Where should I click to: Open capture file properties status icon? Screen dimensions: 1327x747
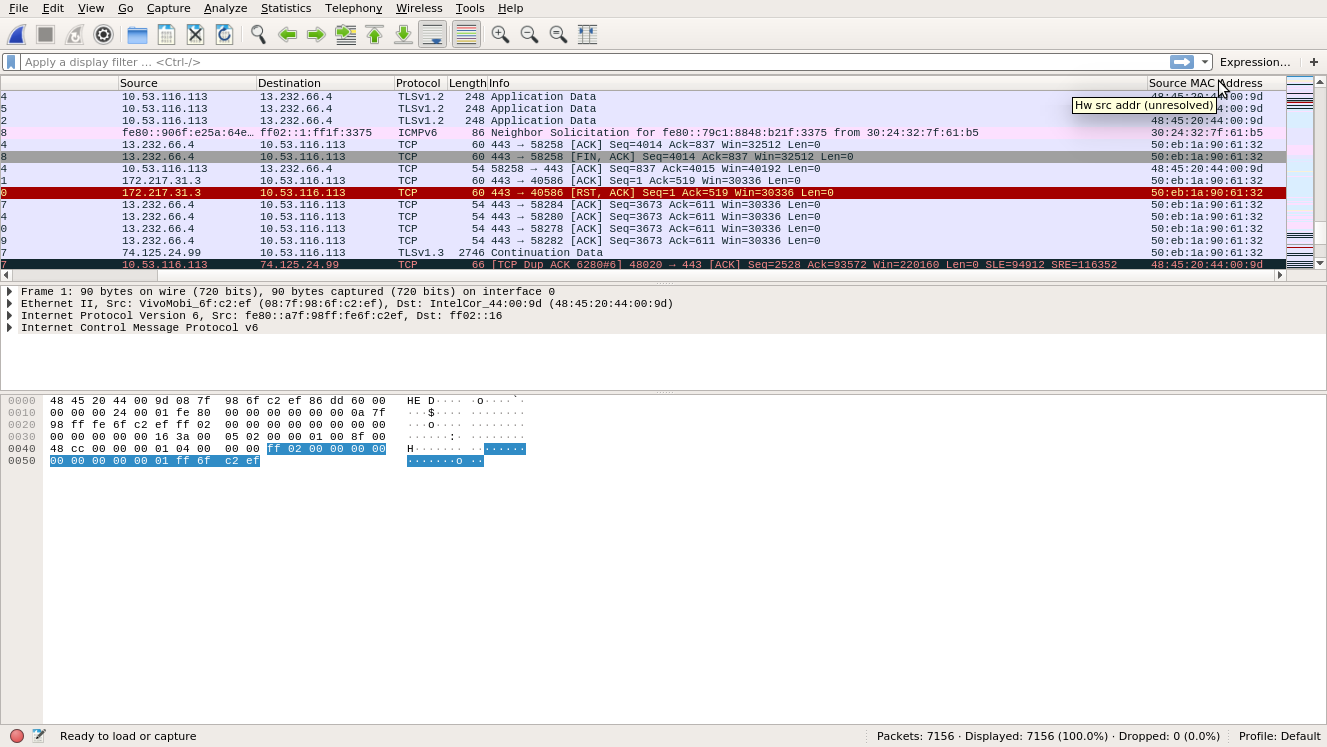click(x=39, y=736)
